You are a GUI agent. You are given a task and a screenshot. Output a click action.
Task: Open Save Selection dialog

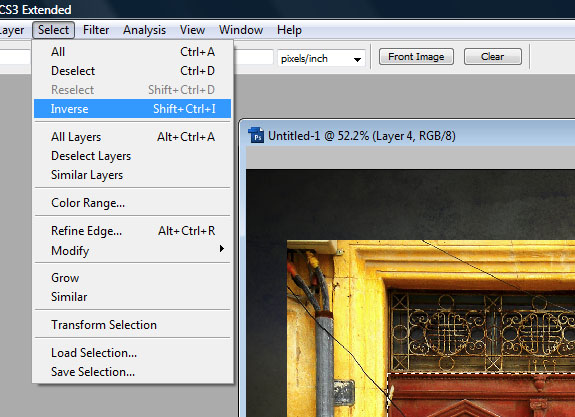(132, 372)
